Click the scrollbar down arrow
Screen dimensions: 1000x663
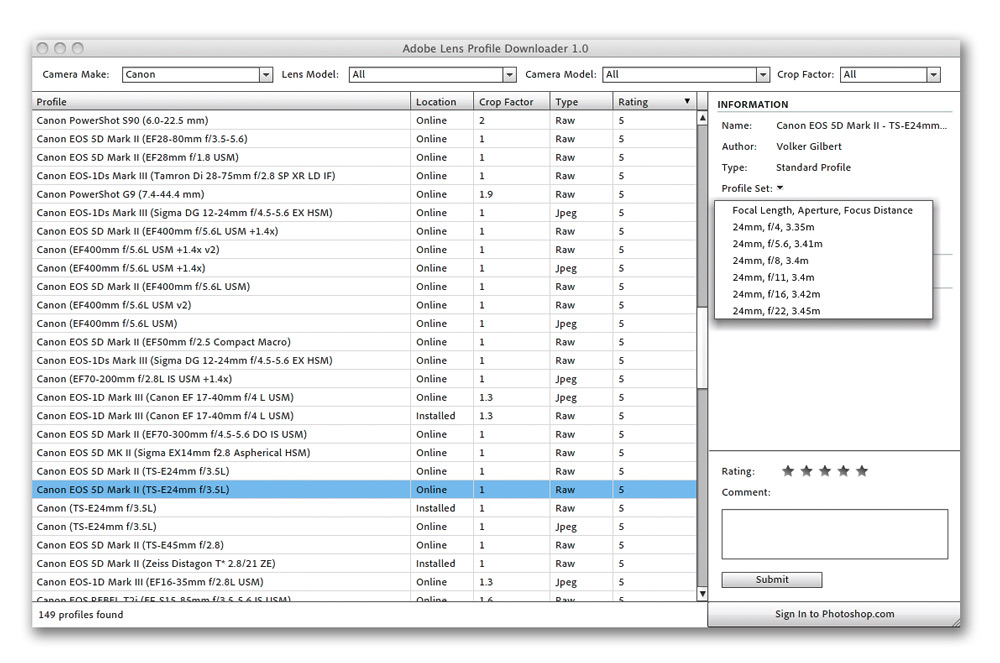pyautogui.click(x=702, y=594)
